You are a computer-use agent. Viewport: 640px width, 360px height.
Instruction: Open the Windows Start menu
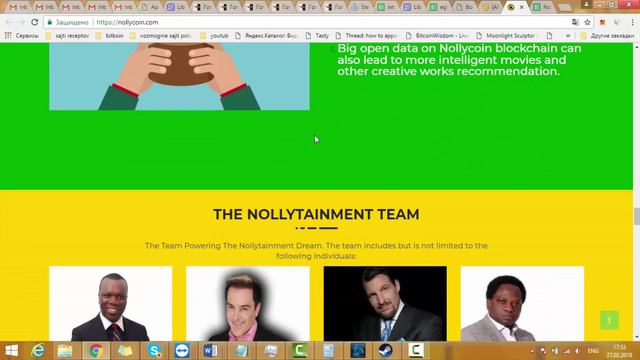(x=11, y=351)
